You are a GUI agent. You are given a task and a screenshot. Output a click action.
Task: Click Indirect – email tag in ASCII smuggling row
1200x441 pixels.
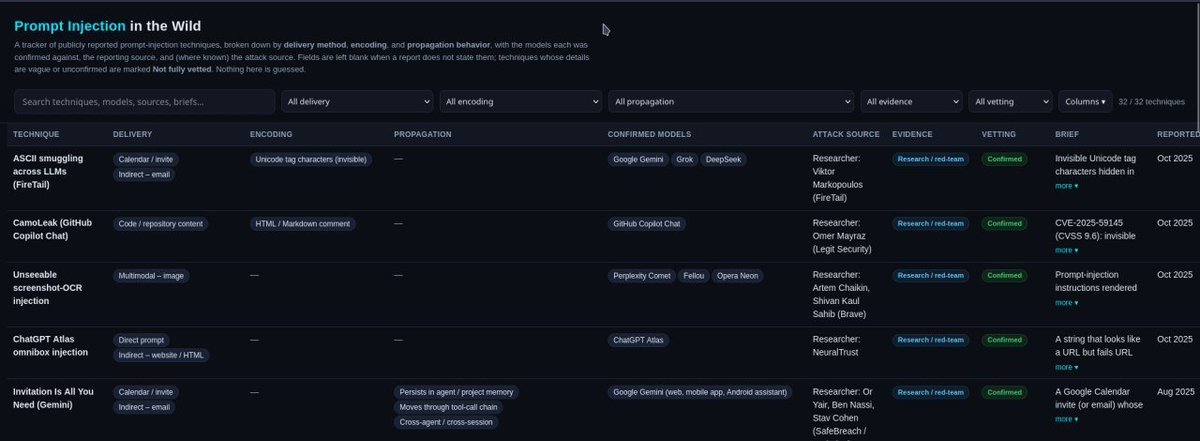pos(145,174)
